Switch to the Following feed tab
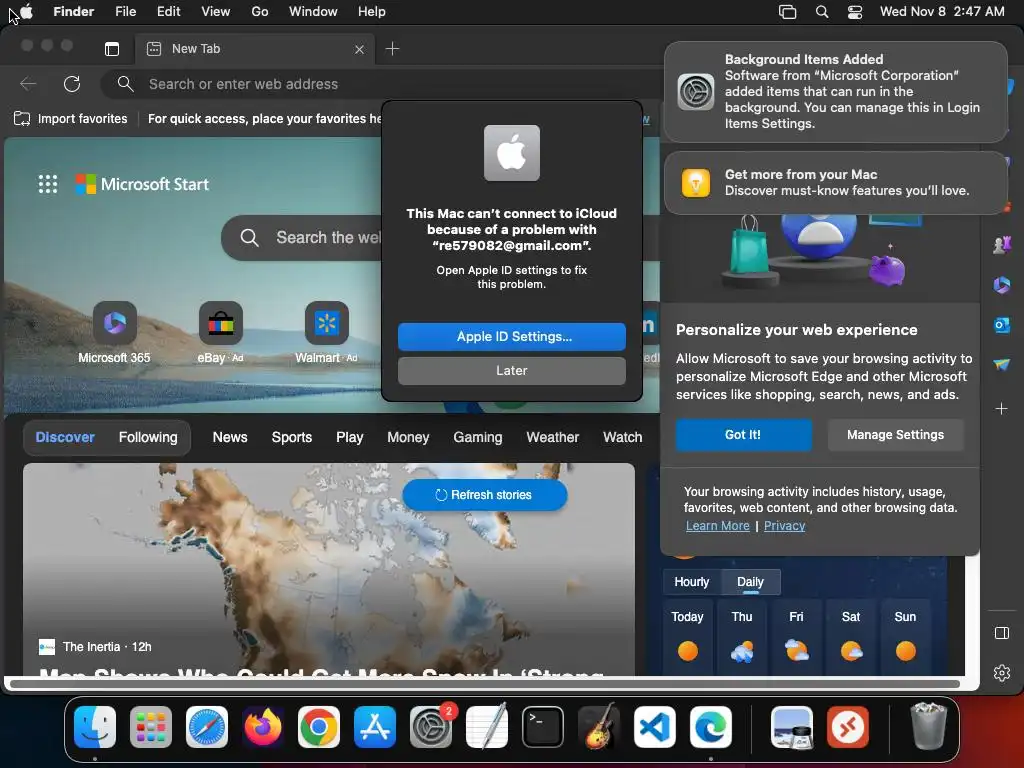 click(x=148, y=438)
